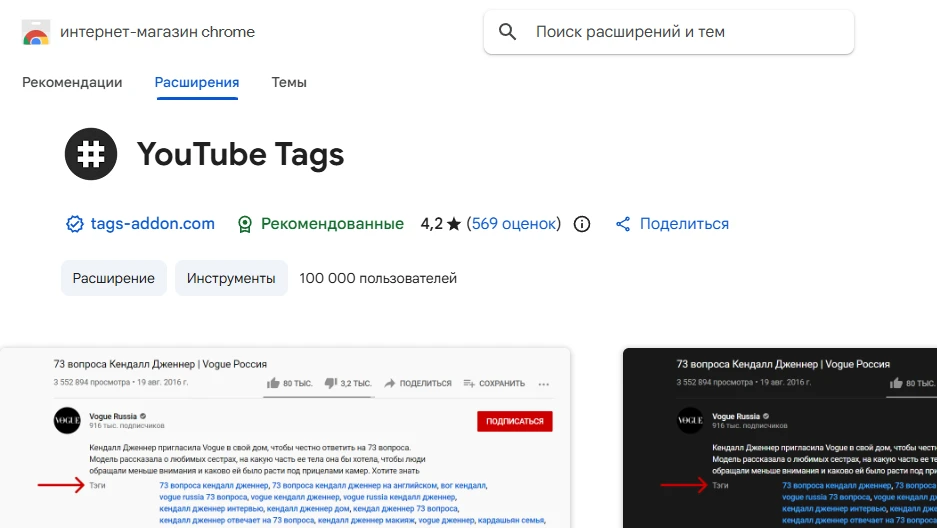
Task: Click the verified publisher badge icon
Action: pyautogui.click(x=75, y=224)
